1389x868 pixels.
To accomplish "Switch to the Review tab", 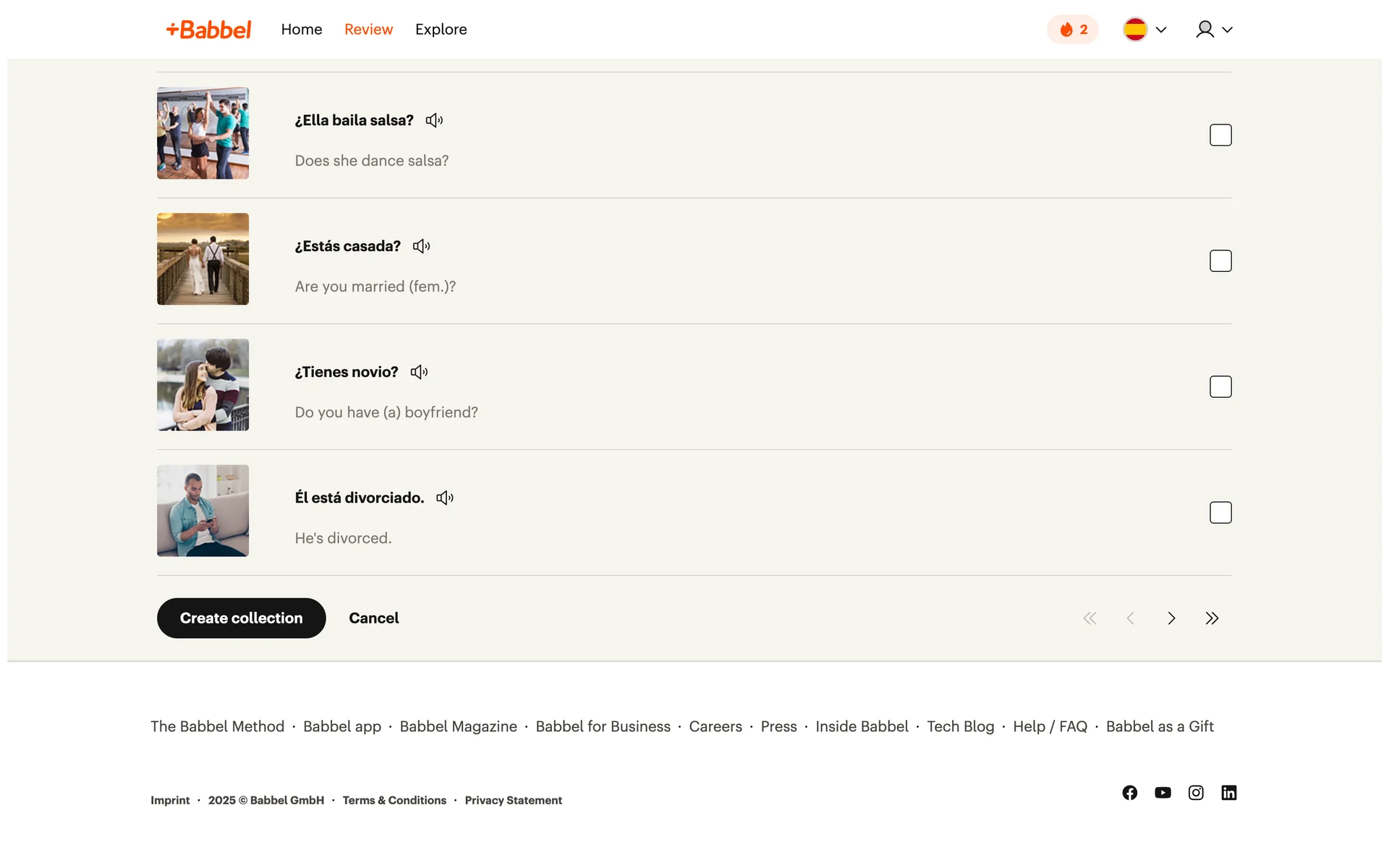I will (x=368, y=30).
